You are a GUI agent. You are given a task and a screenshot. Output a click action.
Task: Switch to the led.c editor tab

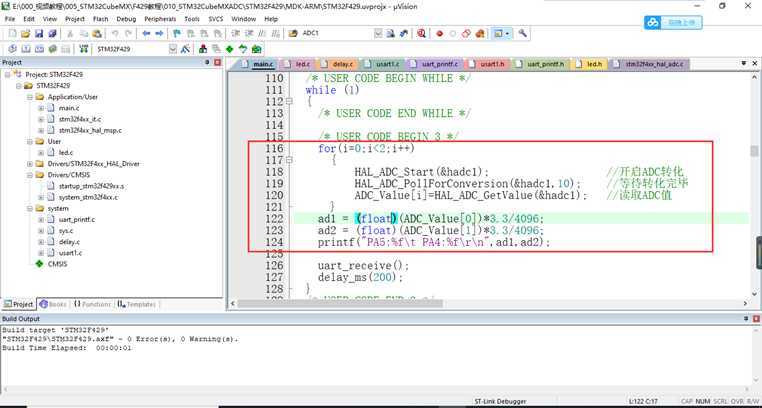(x=298, y=64)
